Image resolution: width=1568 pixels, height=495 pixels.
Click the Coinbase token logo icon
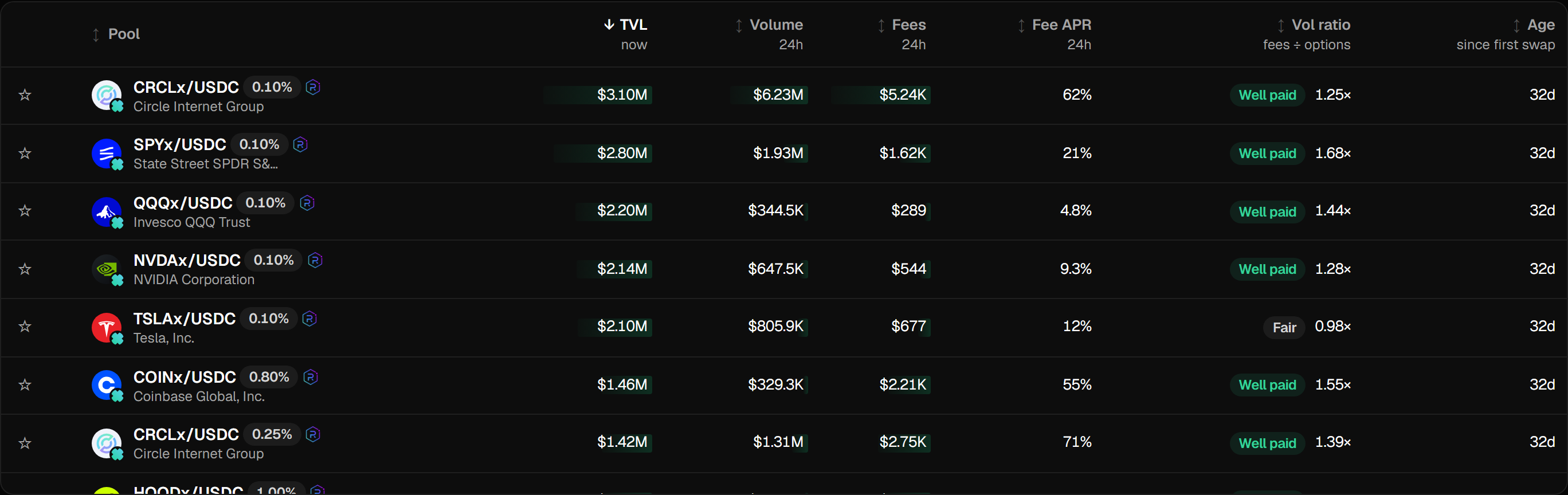(x=107, y=386)
